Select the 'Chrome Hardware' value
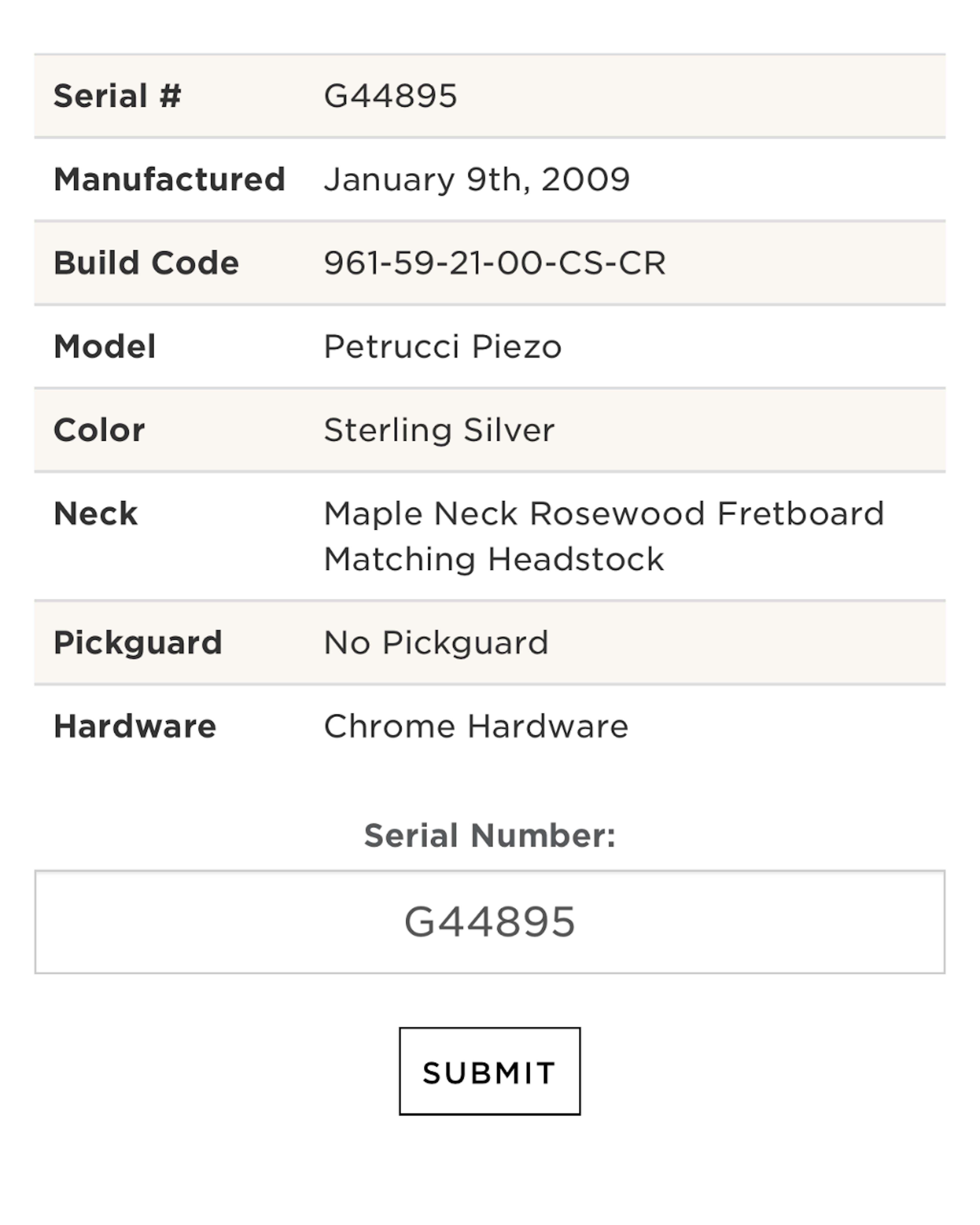The width and height of the screenshot is (980, 1225). tap(475, 726)
